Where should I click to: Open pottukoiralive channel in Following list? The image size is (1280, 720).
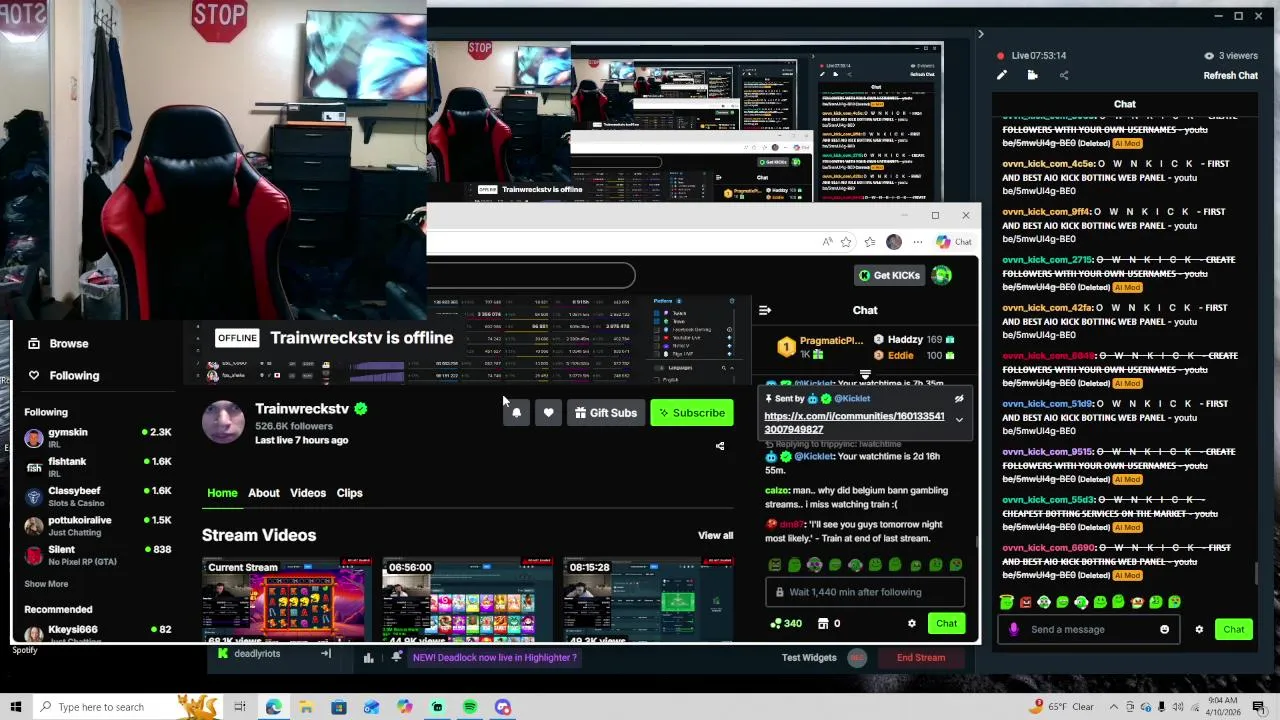pyautogui.click(x=98, y=525)
